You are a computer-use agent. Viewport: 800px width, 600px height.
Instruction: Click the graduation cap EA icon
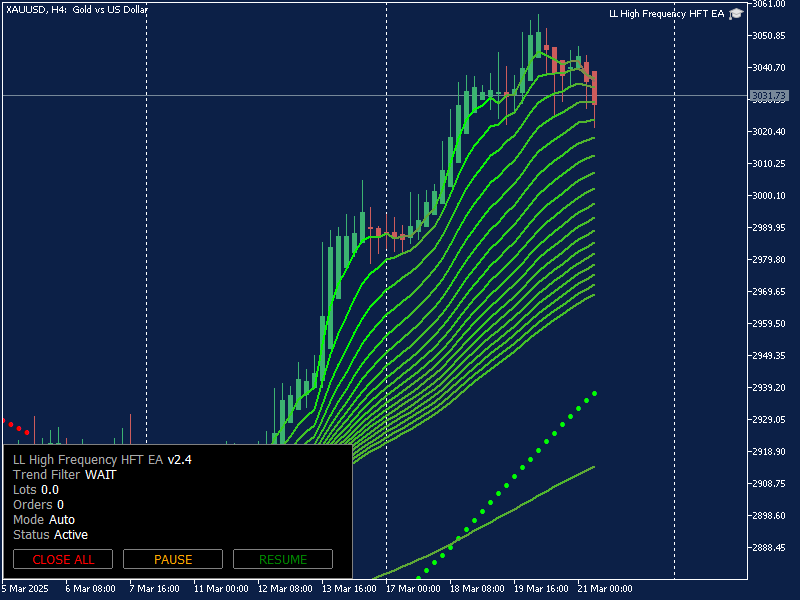[736, 14]
